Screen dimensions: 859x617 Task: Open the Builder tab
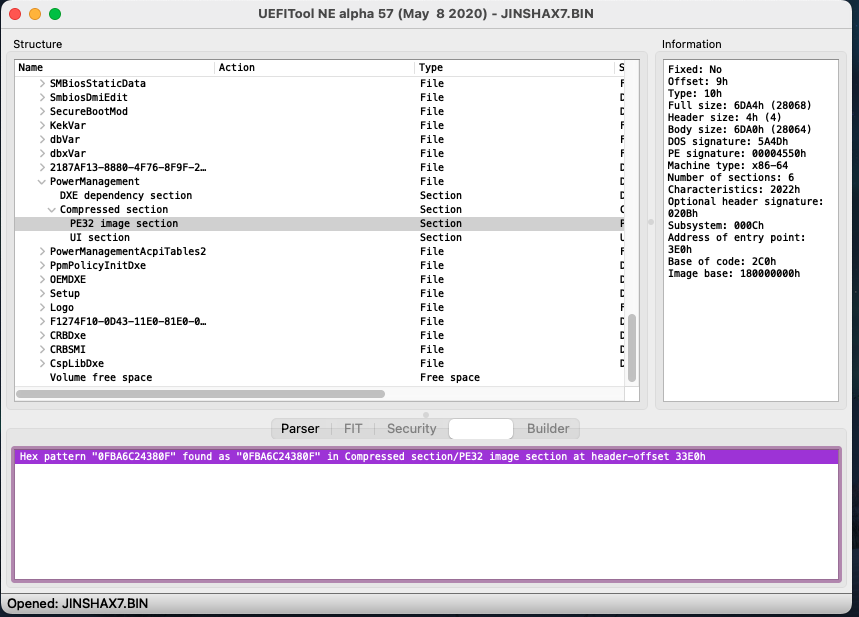[548, 429]
